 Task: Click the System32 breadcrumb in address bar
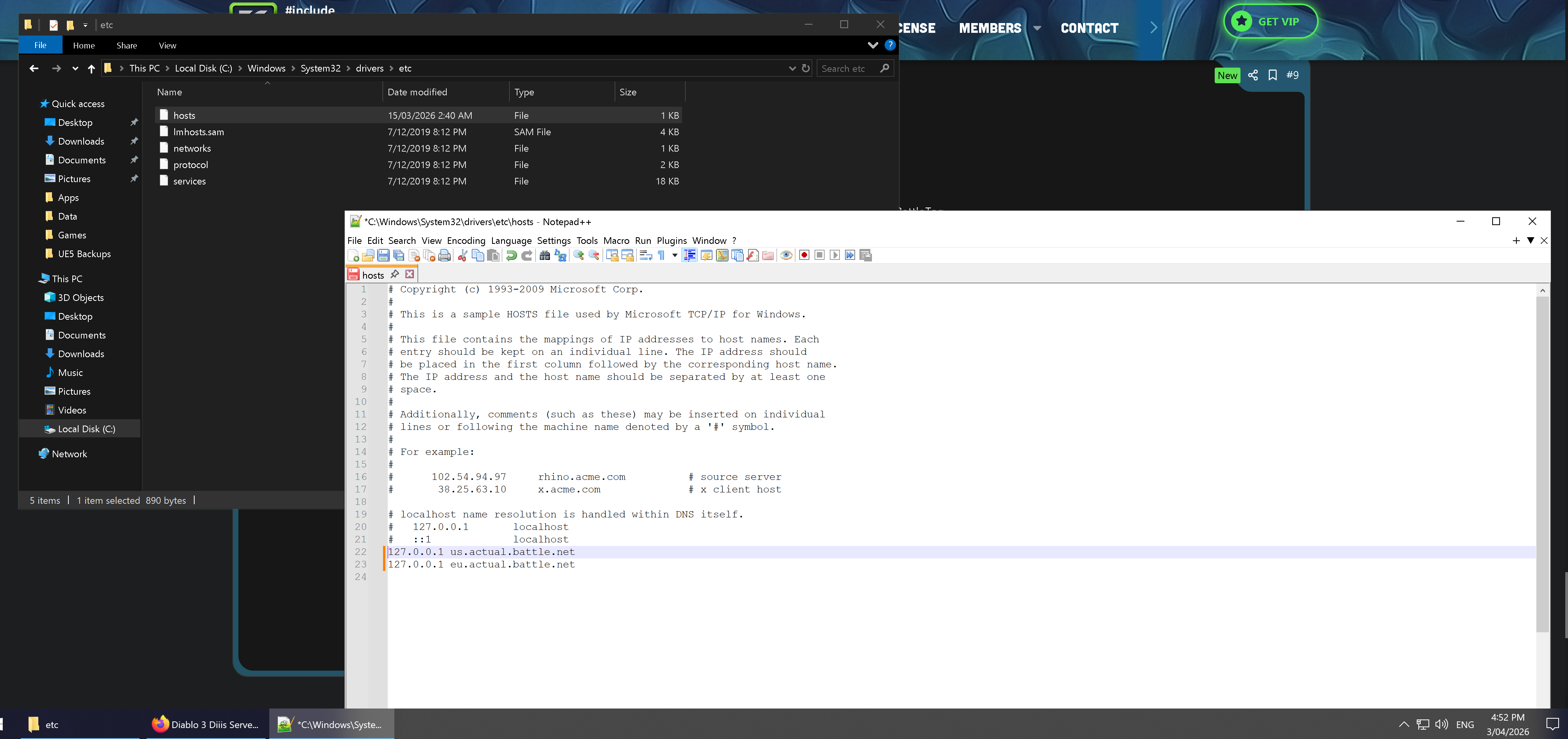[320, 68]
